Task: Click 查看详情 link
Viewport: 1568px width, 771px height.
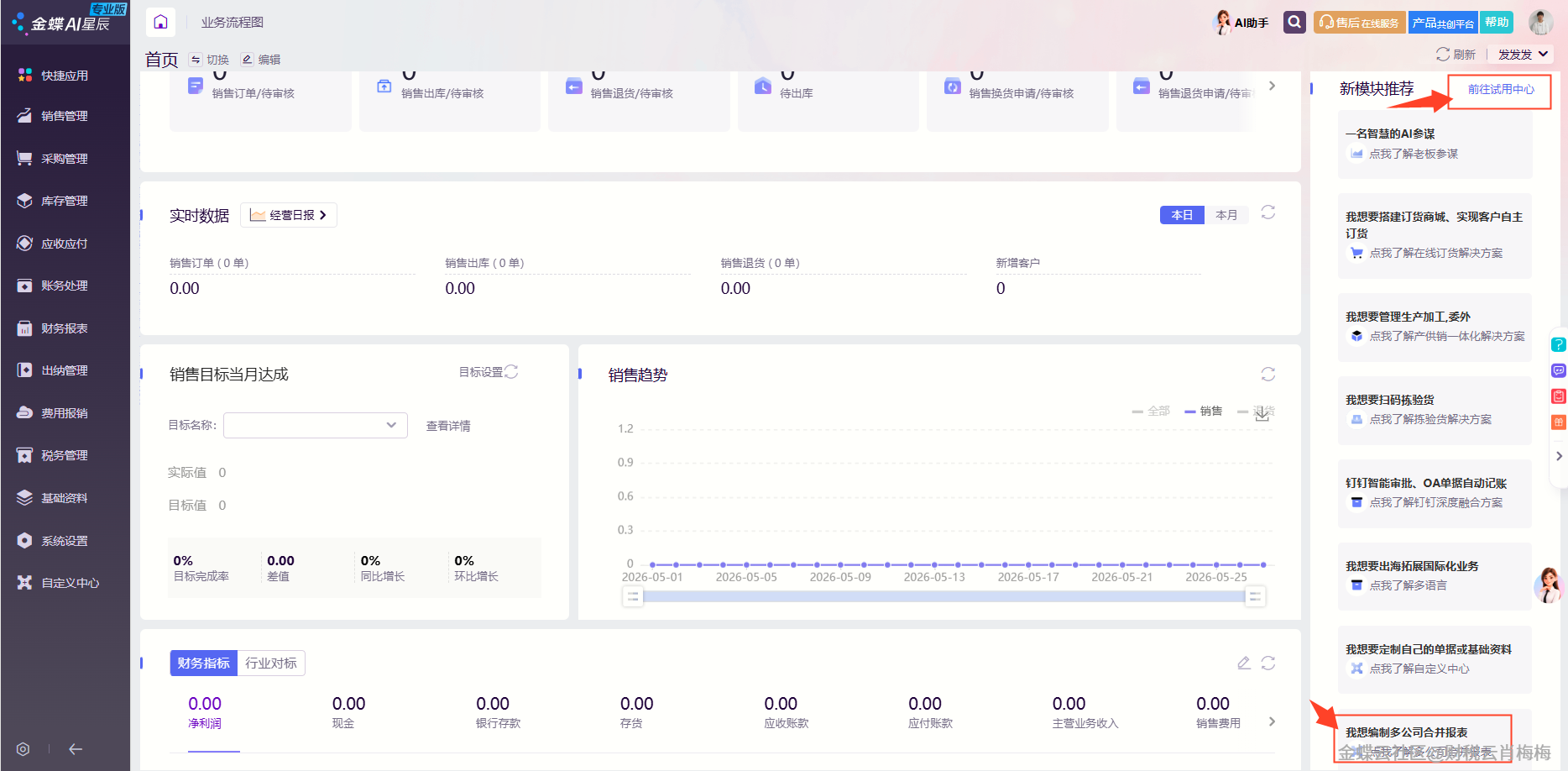Action: [448, 426]
